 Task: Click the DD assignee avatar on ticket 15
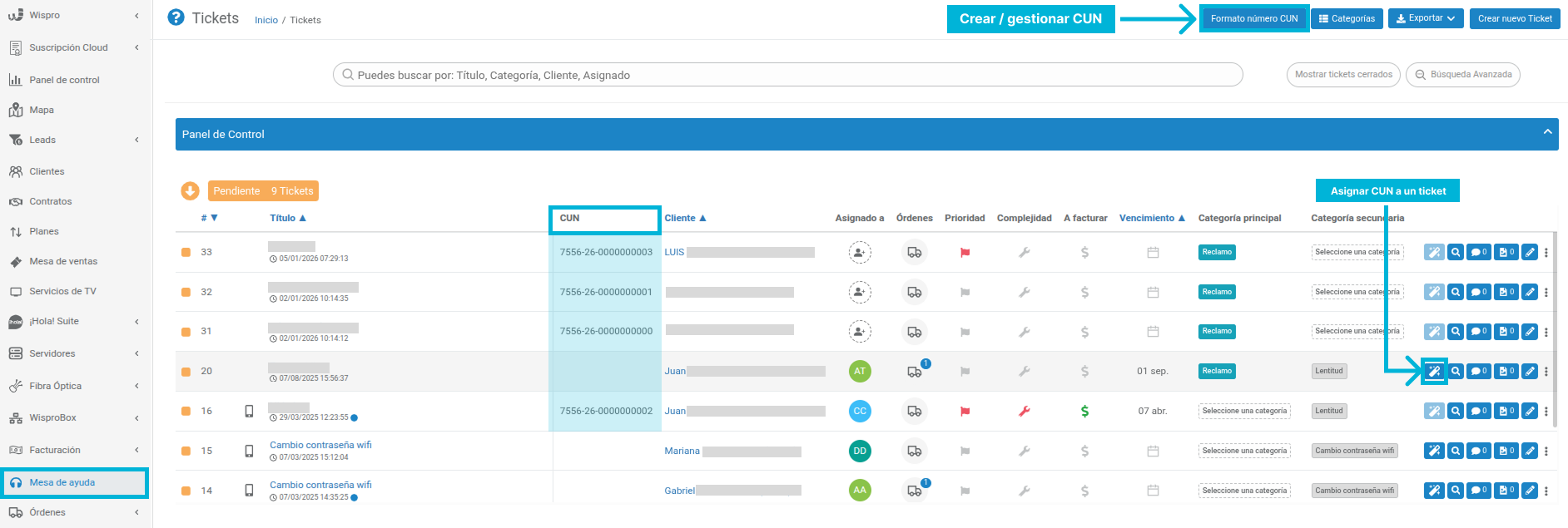(860, 451)
